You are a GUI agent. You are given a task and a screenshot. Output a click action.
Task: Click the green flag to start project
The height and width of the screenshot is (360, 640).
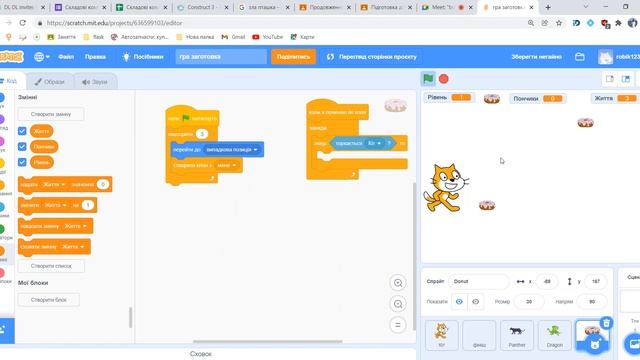(x=428, y=79)
